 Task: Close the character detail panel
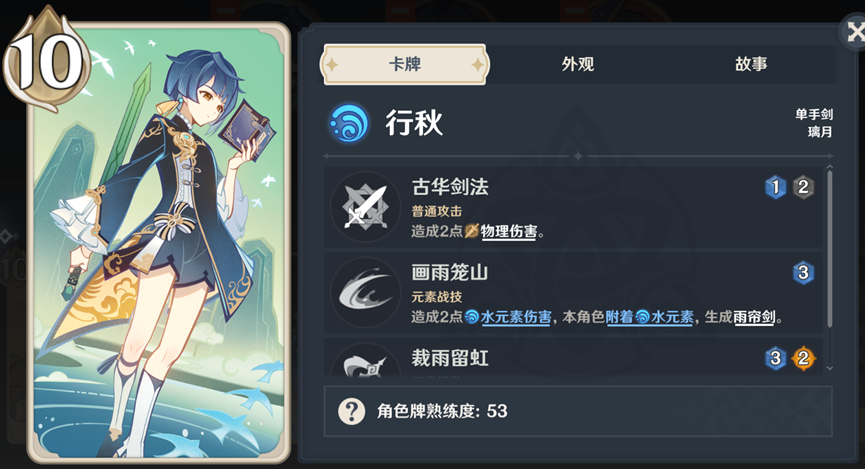click(854, 33)
